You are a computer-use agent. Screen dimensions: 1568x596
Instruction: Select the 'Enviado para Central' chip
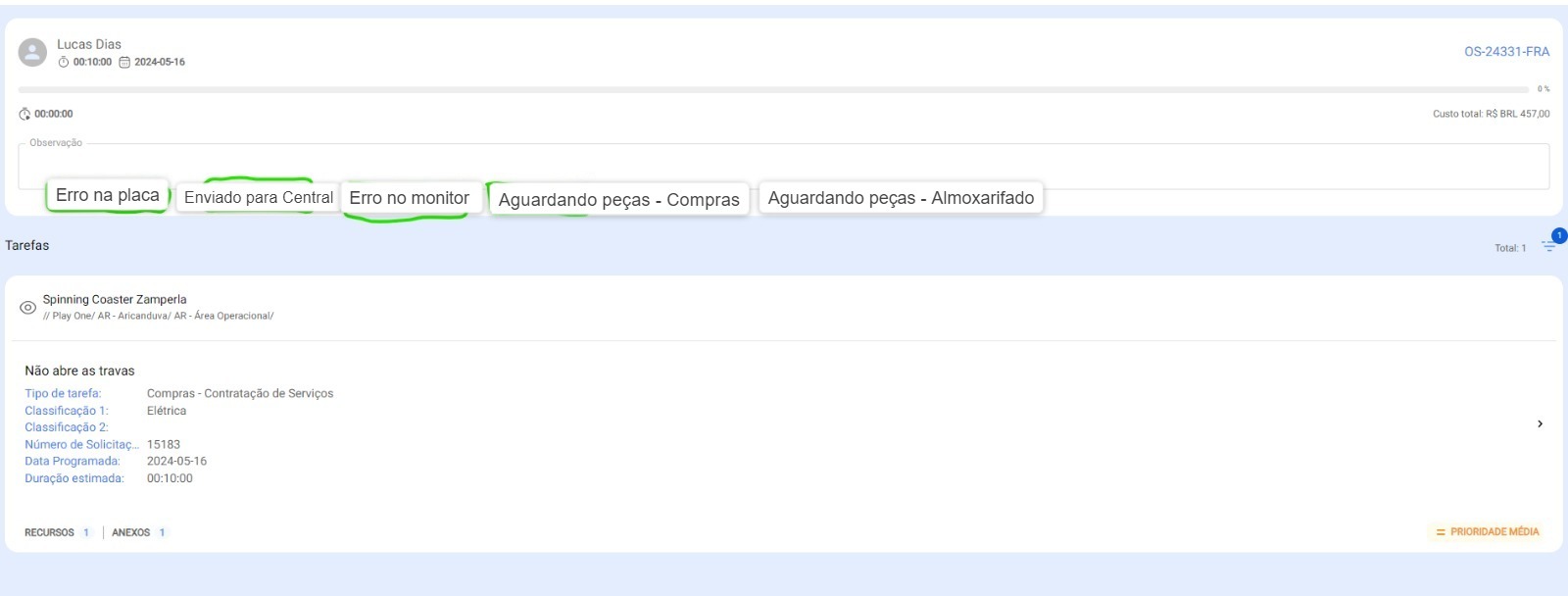click(x=258, y=197)
